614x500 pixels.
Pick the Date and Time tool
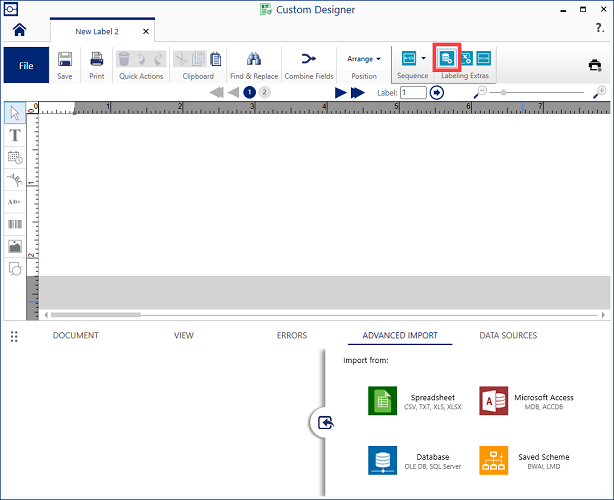point(15,156)
